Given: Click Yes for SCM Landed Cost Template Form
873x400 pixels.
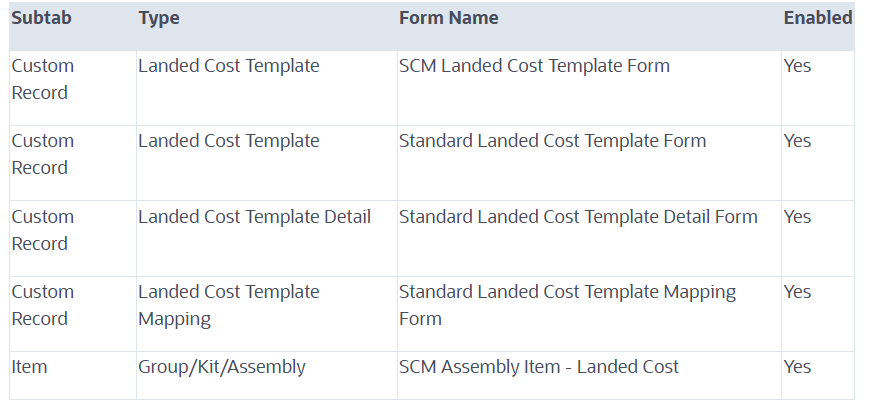Looking at the screenshot, I should 797,66.
